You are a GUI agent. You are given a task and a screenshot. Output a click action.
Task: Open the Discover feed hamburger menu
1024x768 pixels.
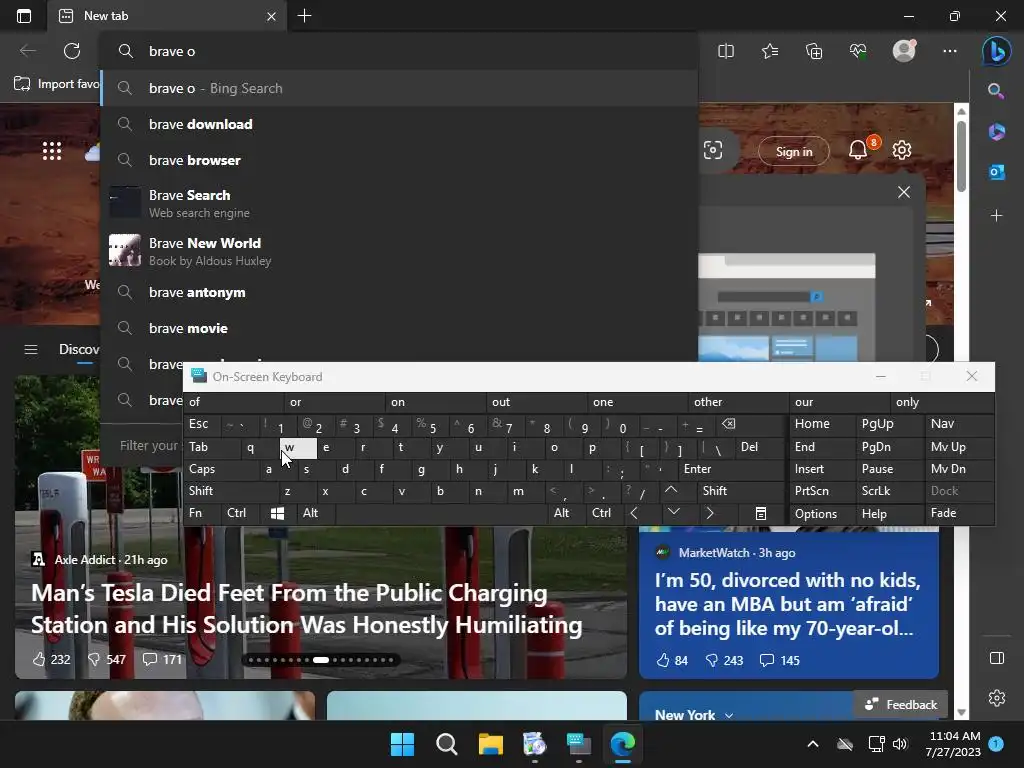pos(31,349)
